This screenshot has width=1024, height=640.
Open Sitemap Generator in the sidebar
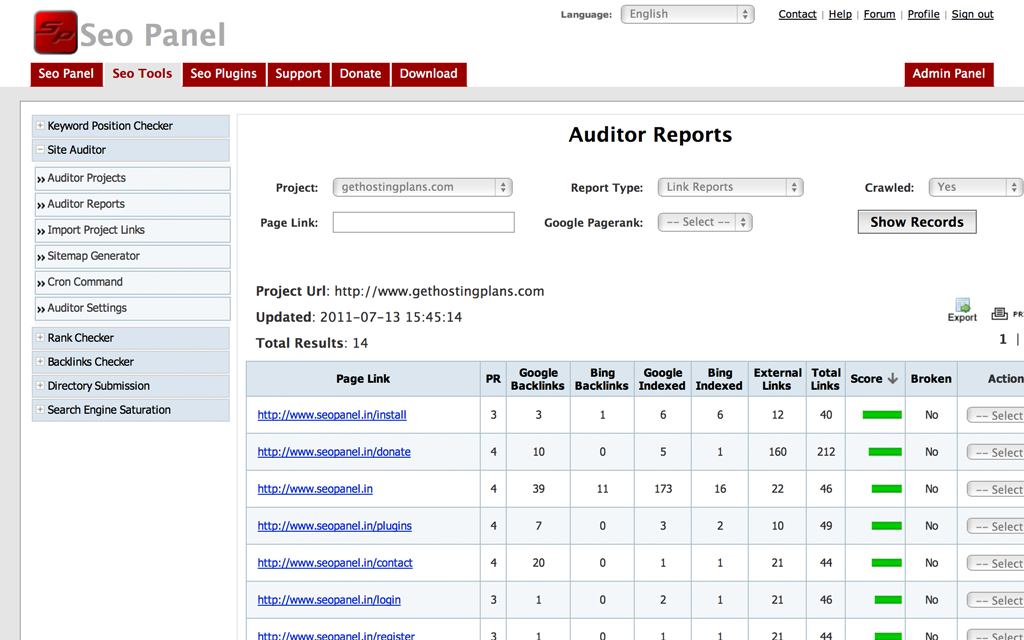pyautogui.click(x=94, y=256)
